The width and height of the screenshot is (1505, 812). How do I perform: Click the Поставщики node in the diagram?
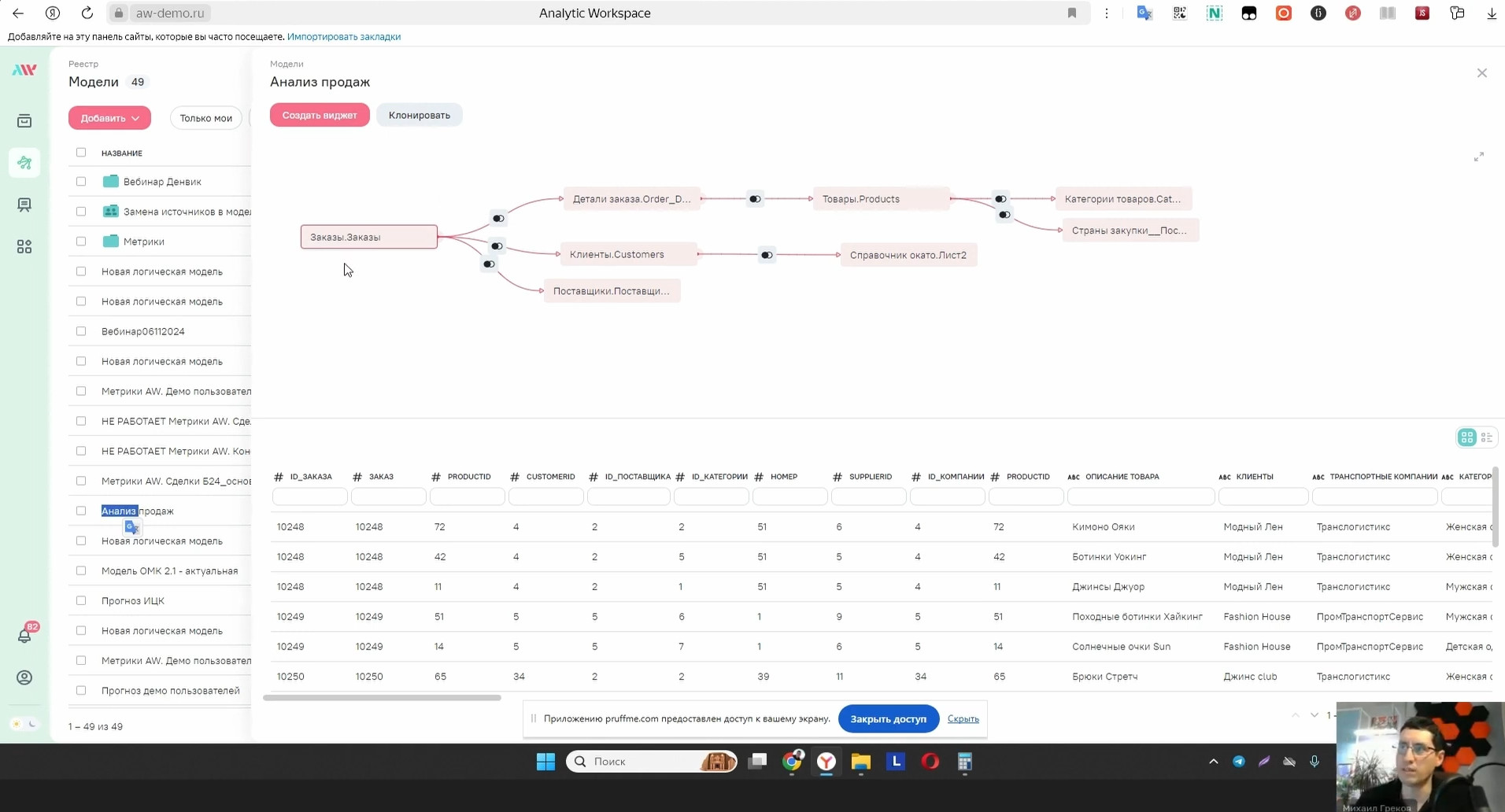click(612, 291)
